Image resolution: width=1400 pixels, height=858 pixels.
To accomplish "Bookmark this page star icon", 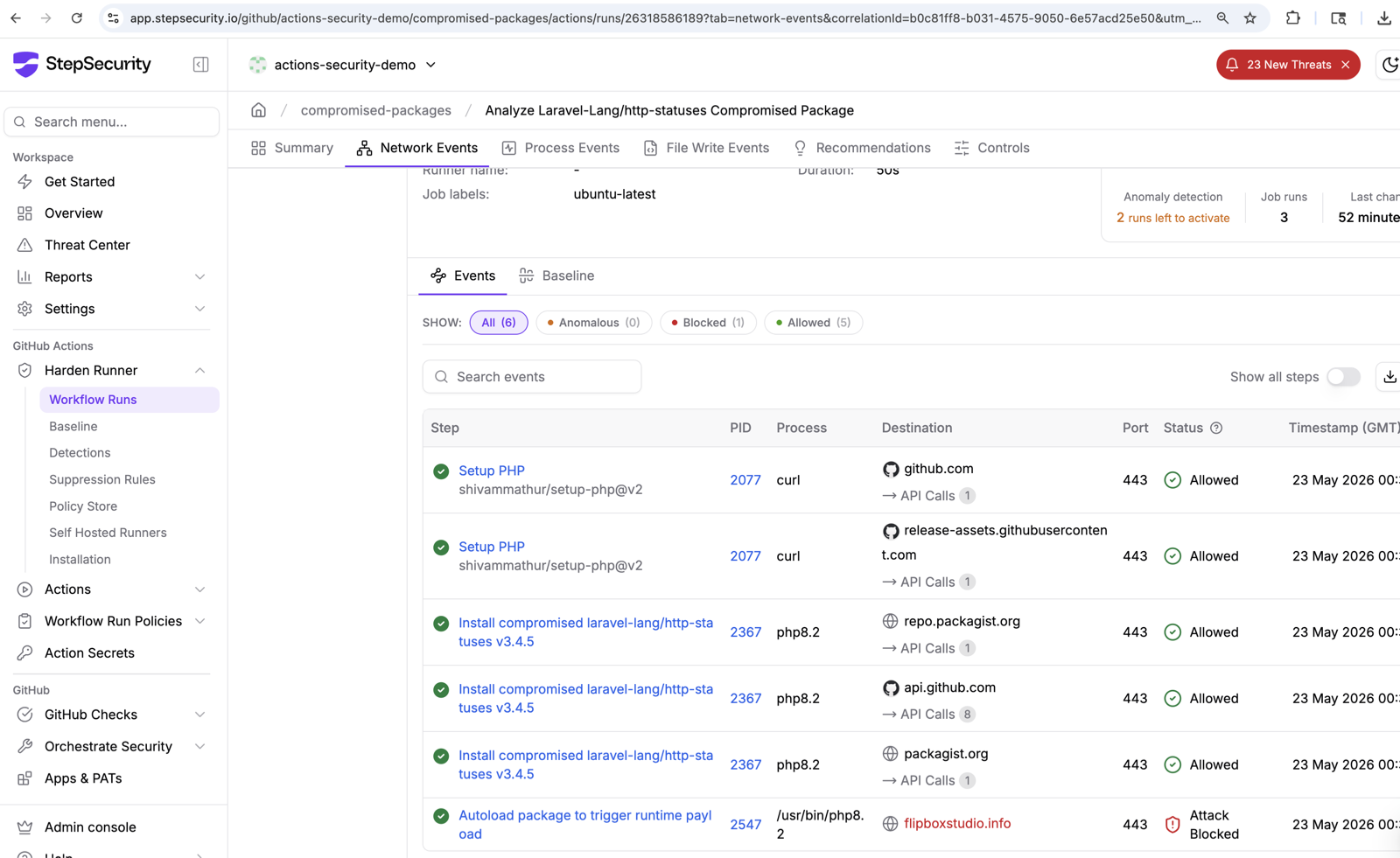I will coord(1249,18).
